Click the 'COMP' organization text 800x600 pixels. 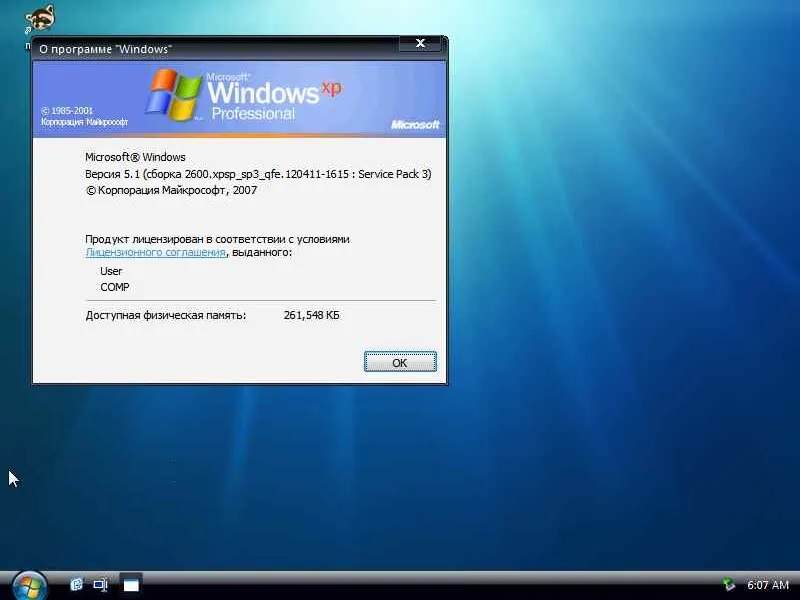[115, 287]
